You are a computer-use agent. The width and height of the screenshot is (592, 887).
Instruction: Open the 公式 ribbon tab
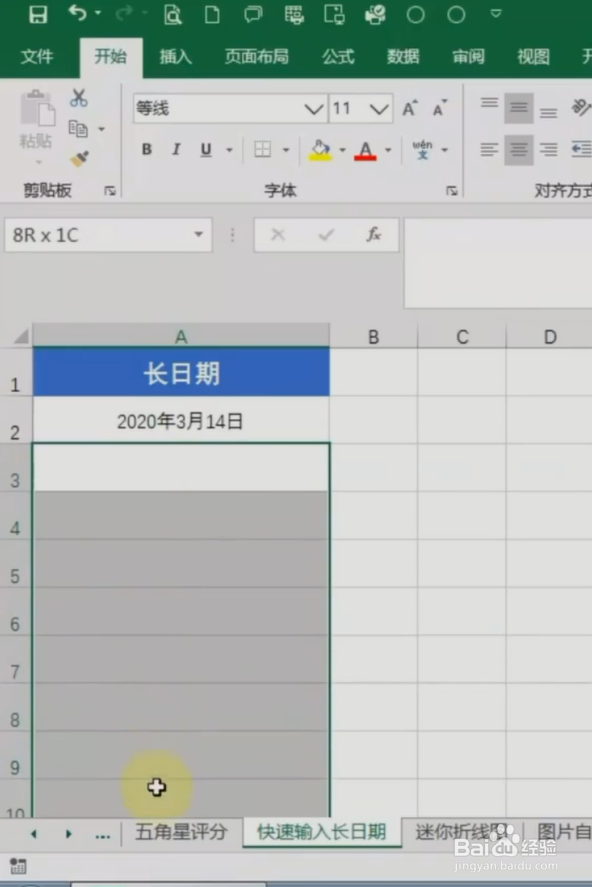[338, 57]
